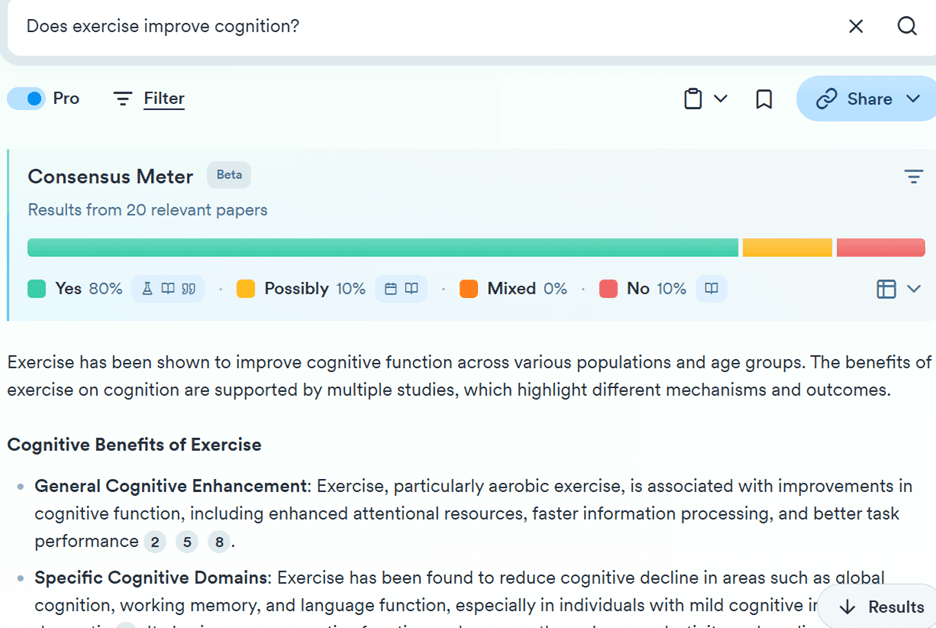
Task: Click the Beta badge
Action: point(229,175)
